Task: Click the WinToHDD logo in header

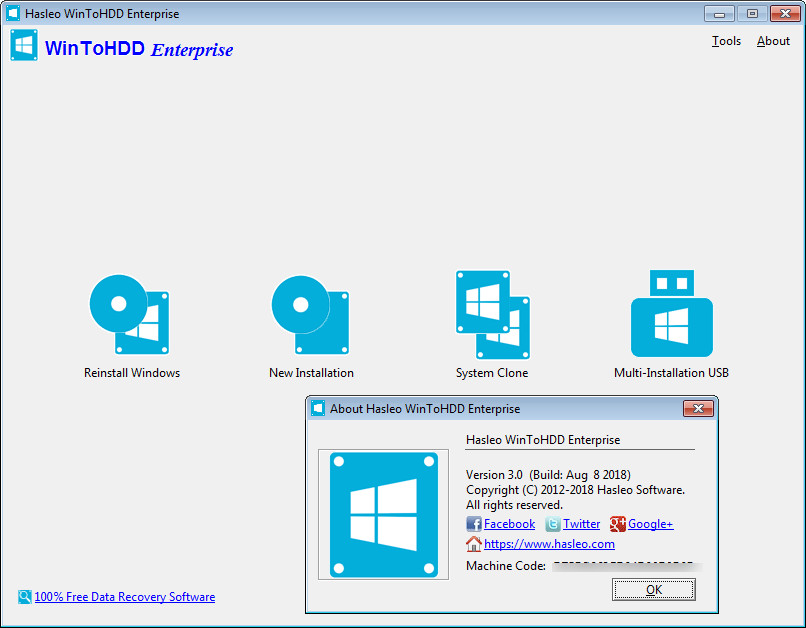Action: [x=24, y=45]
